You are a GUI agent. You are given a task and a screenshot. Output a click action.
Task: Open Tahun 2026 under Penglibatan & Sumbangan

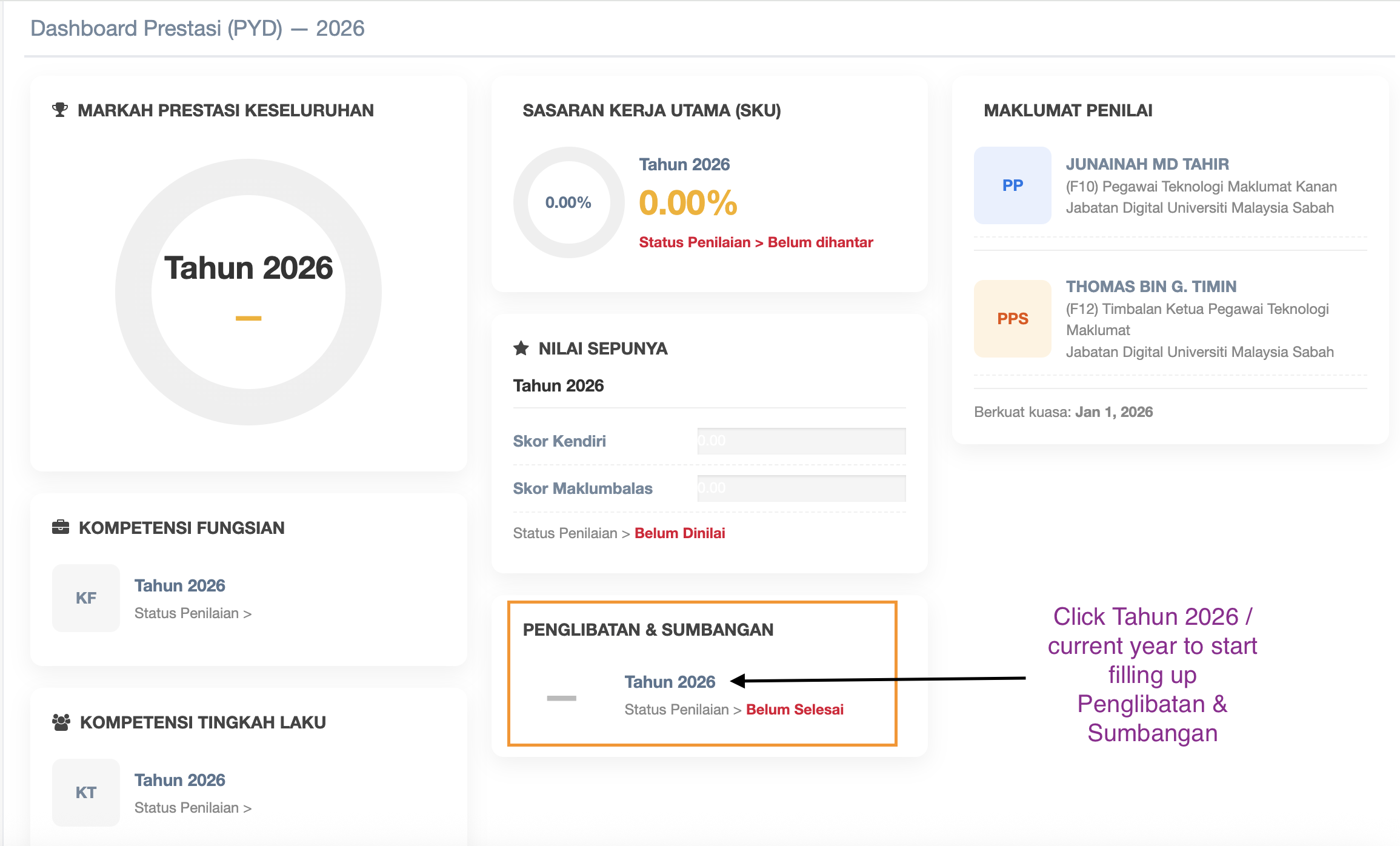670,682
